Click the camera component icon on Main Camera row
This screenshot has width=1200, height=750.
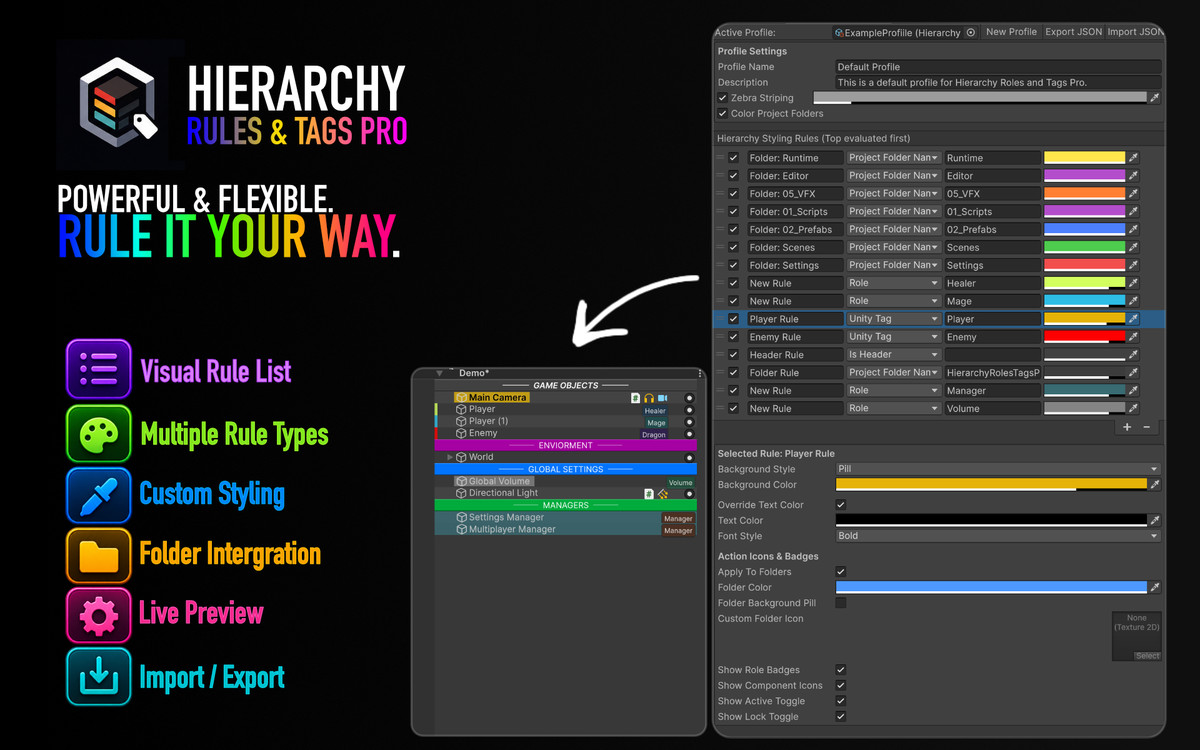click(662, 398)
